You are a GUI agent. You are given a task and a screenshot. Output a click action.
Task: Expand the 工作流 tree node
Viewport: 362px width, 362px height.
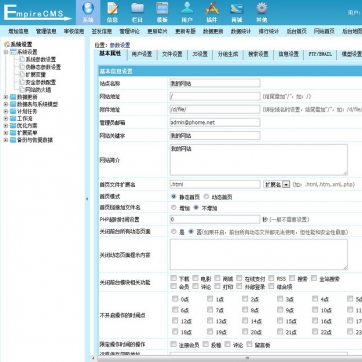click(x=6, y=119)
